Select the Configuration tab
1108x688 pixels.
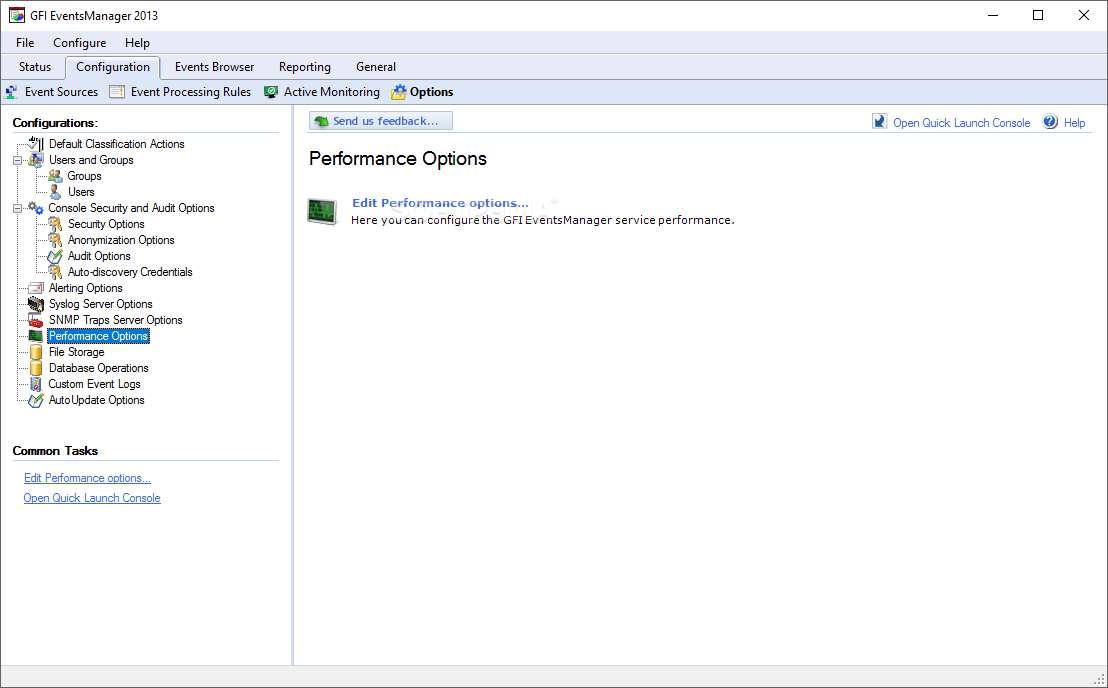pyautogui.click(x=113, y=67)
